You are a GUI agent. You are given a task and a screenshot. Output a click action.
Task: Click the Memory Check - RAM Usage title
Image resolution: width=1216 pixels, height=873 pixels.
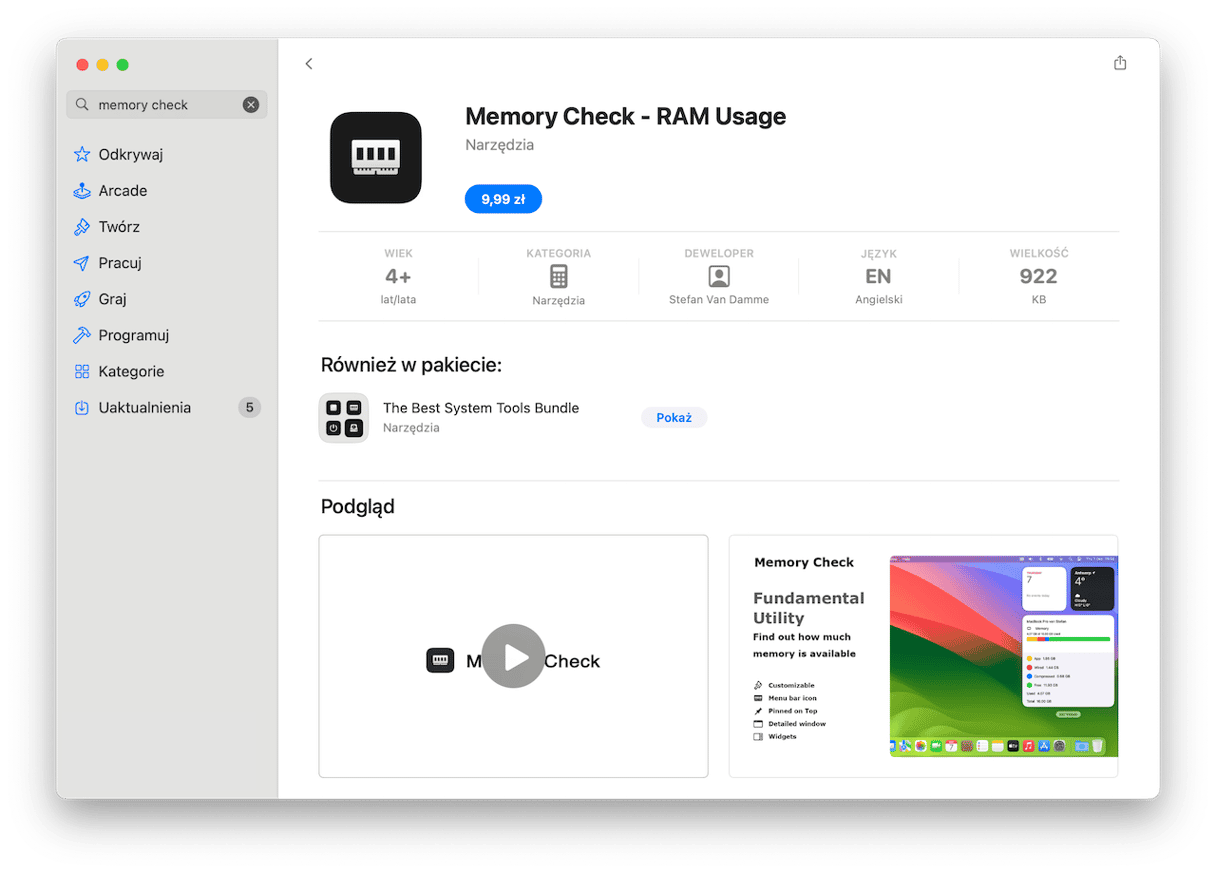pyautogui.click(x=626, y=117)
